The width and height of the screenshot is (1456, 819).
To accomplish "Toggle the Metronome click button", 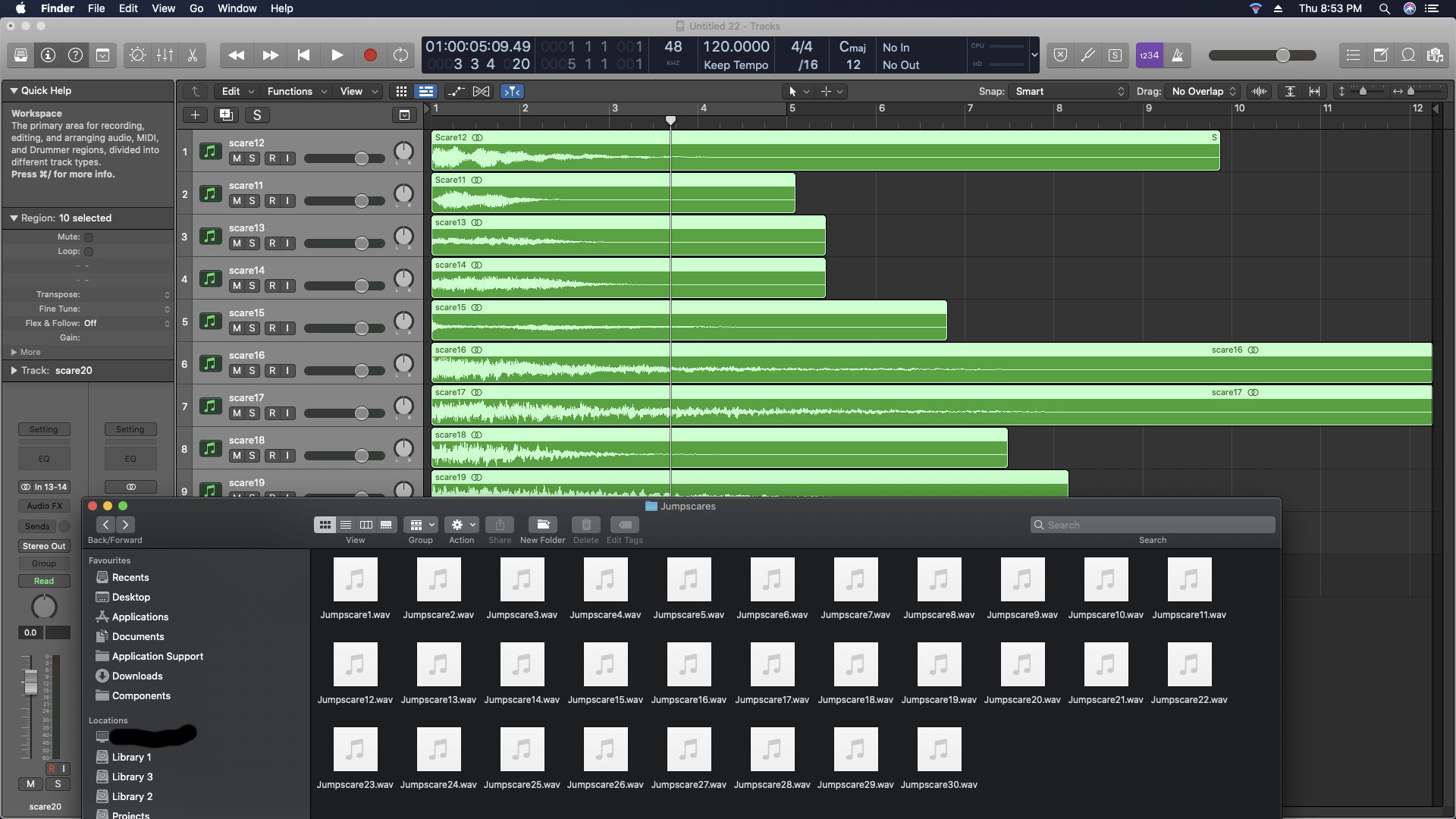I will (1178, 55).
